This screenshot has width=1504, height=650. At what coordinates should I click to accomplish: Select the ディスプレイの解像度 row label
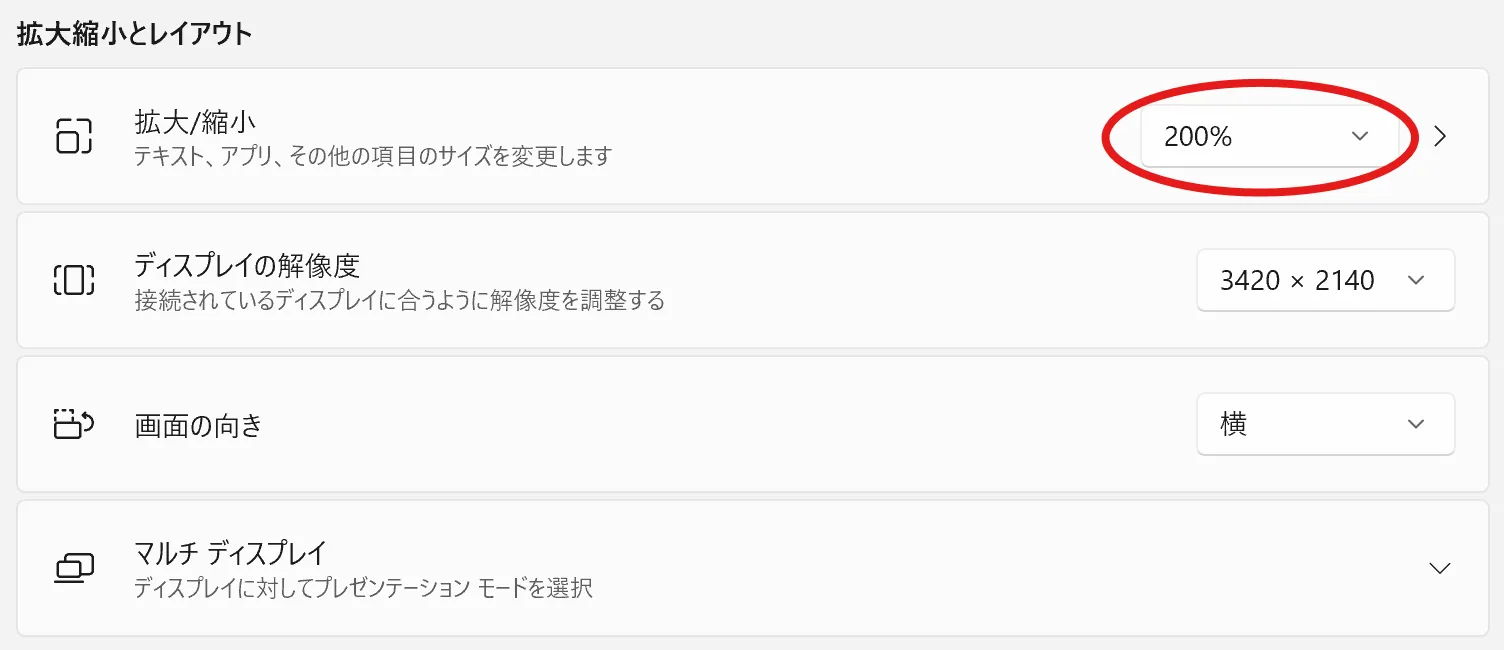247,266
